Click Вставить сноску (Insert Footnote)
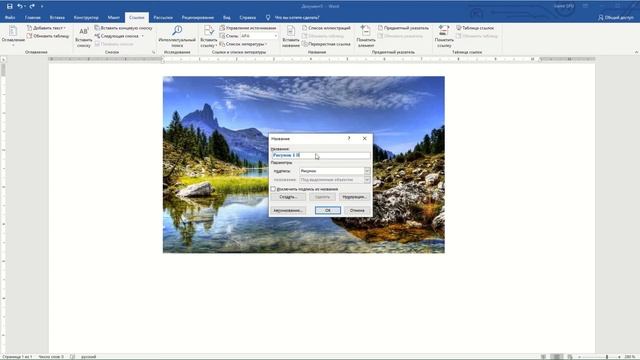Viewport: 640px width, 360px height. point(84,37)
